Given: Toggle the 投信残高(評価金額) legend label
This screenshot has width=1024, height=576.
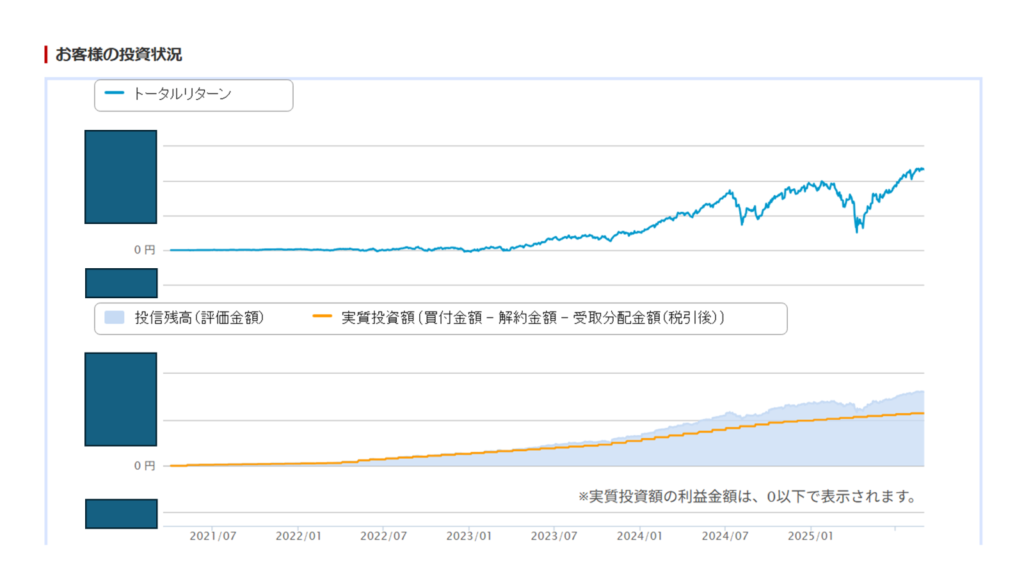Looking at the screenshot, I should point(199,318).
